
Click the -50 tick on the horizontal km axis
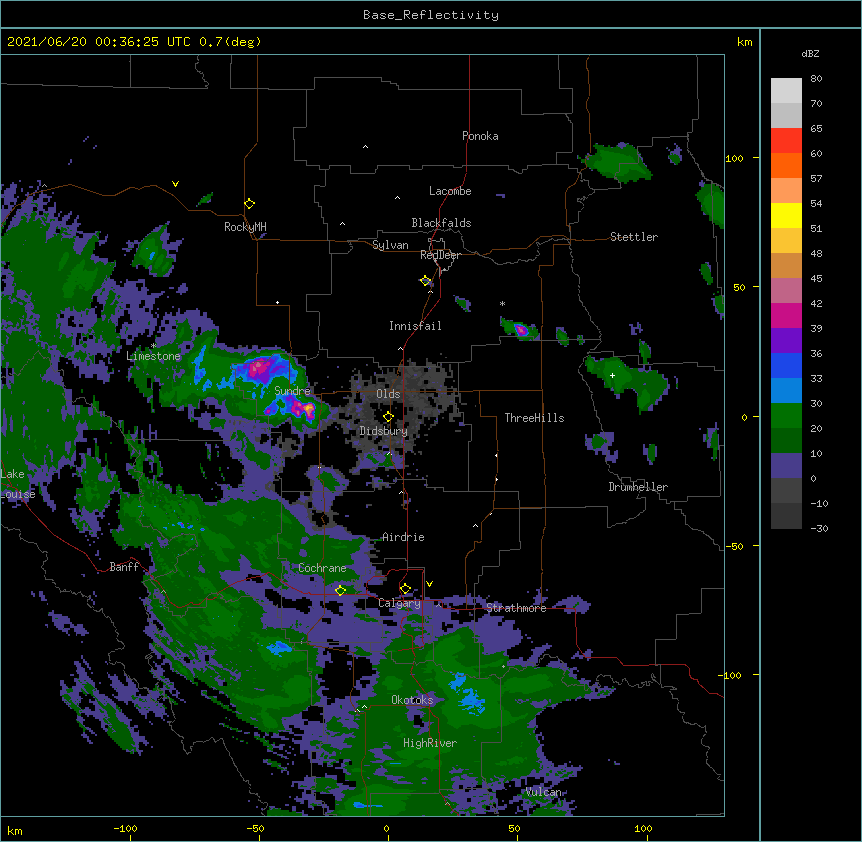[x=256, y=828]
